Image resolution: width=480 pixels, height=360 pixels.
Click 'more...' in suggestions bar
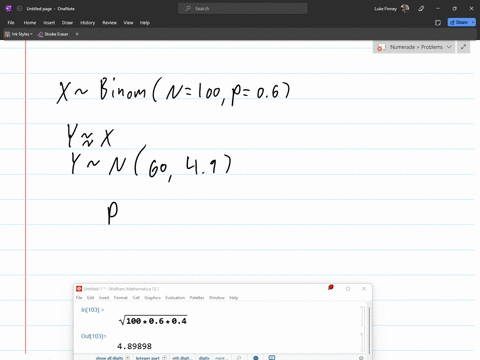pyautogui.click(x=221, y=358)
